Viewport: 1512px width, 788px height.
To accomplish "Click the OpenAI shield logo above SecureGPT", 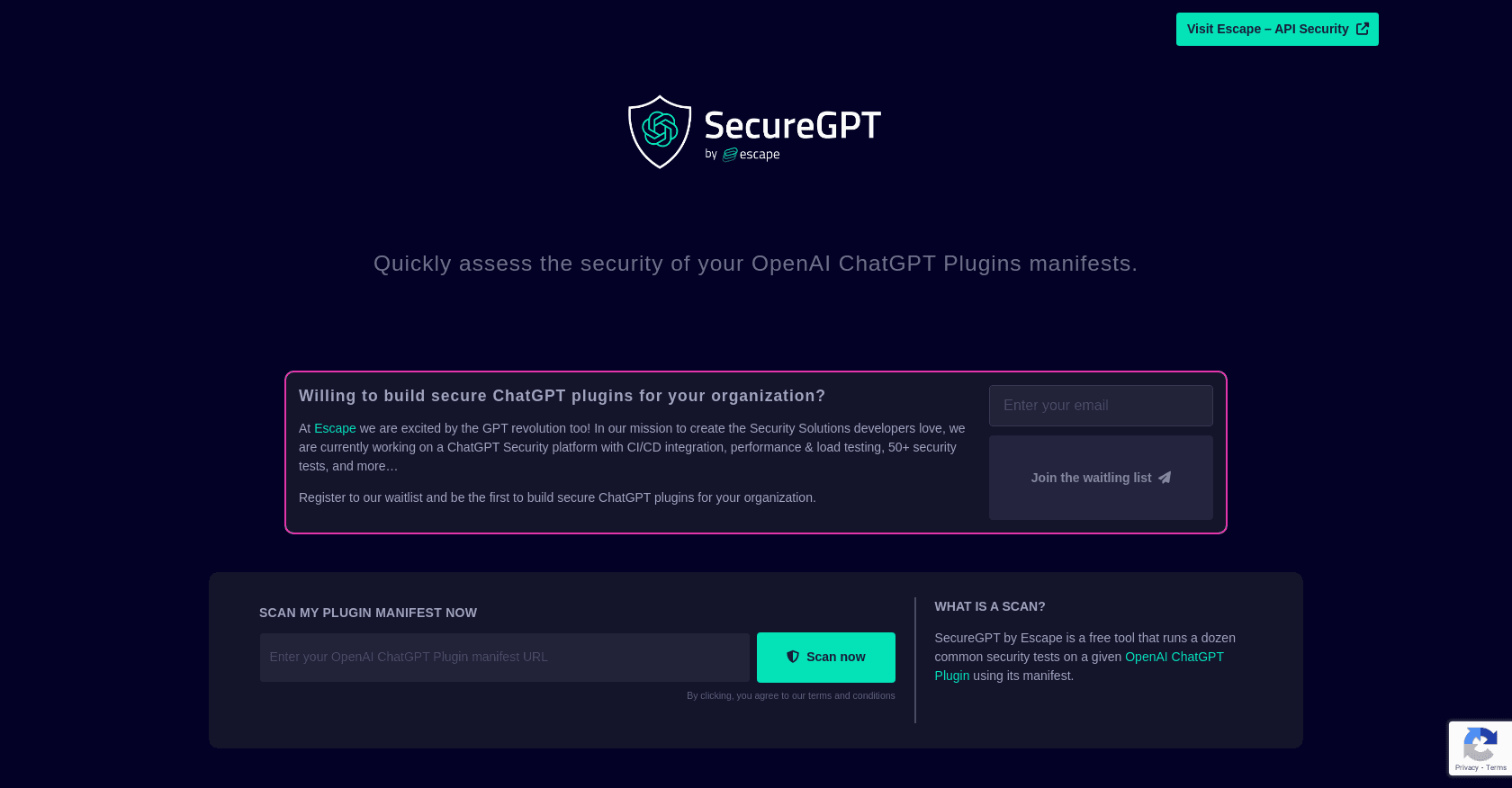I will (x=659, y=132).
